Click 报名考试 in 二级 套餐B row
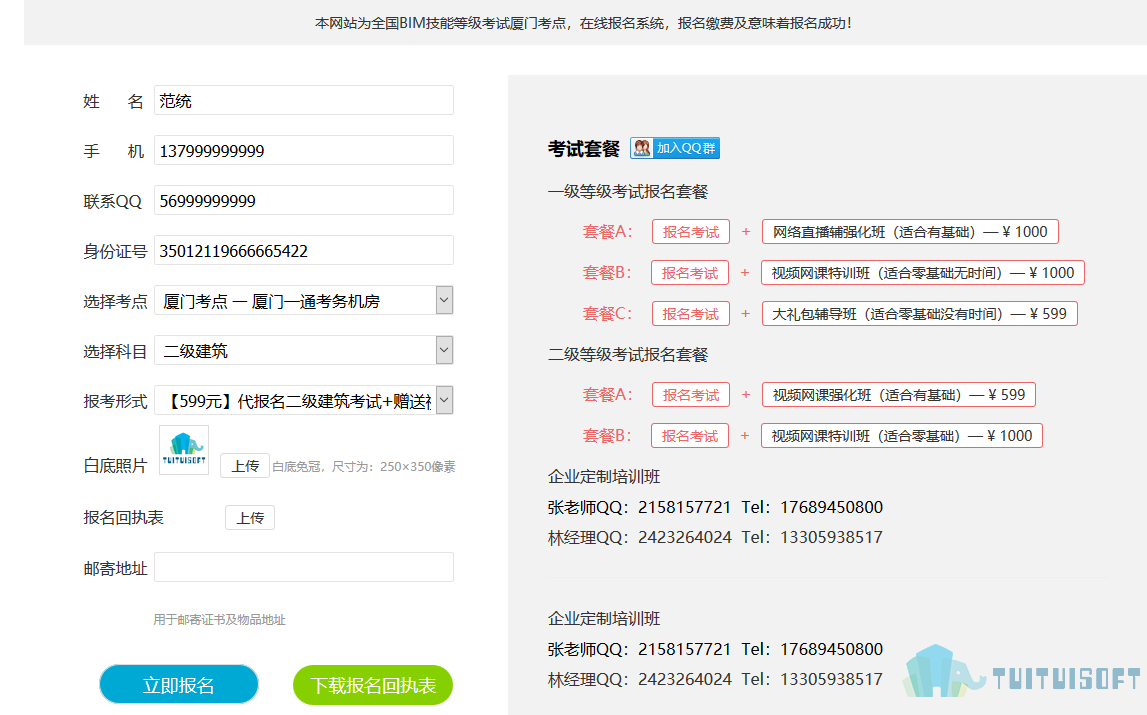Image resolution: width=1147 pixels, height=715 pixels. tap(690, 436)
